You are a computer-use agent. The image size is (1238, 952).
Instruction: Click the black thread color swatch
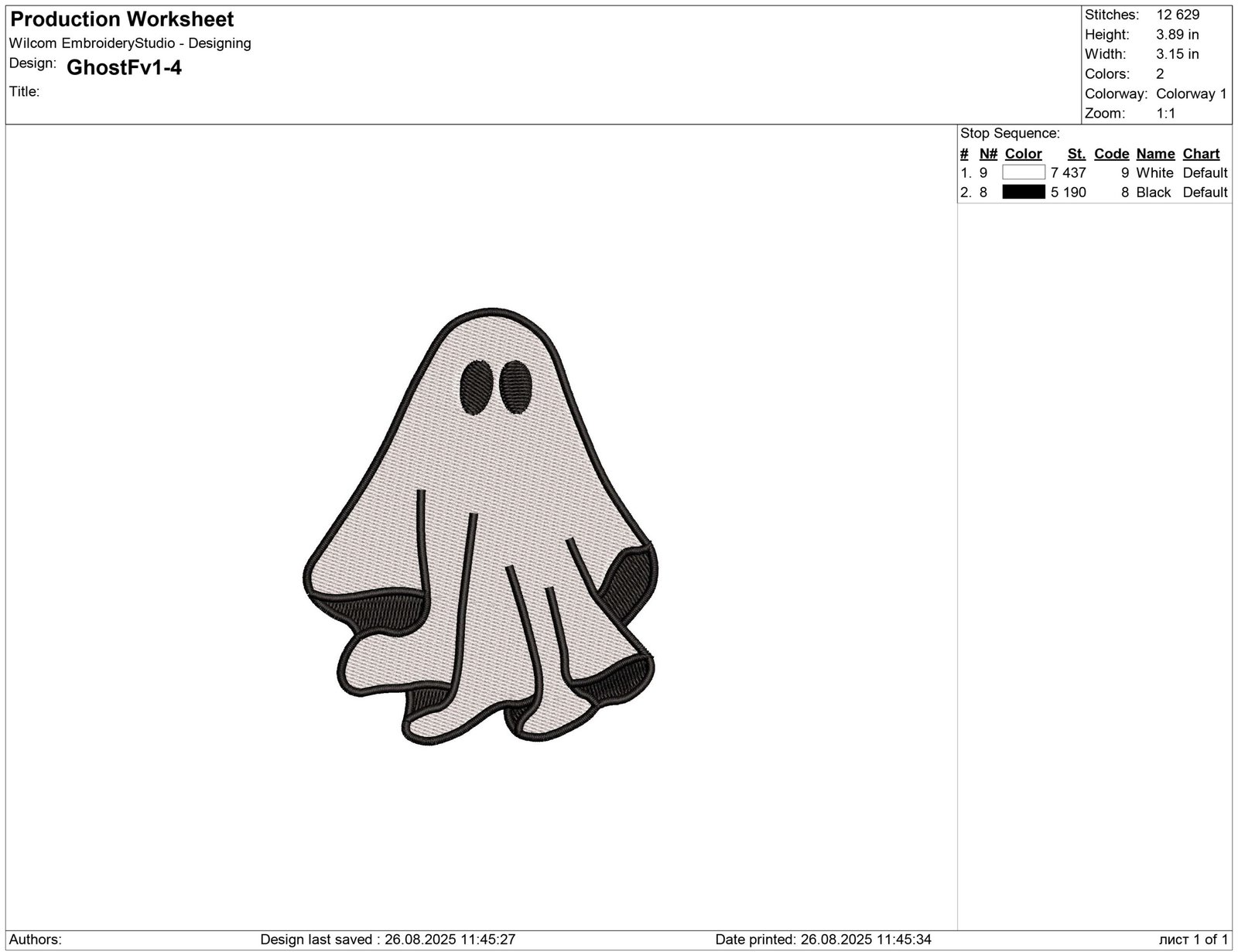[1023, 192]
